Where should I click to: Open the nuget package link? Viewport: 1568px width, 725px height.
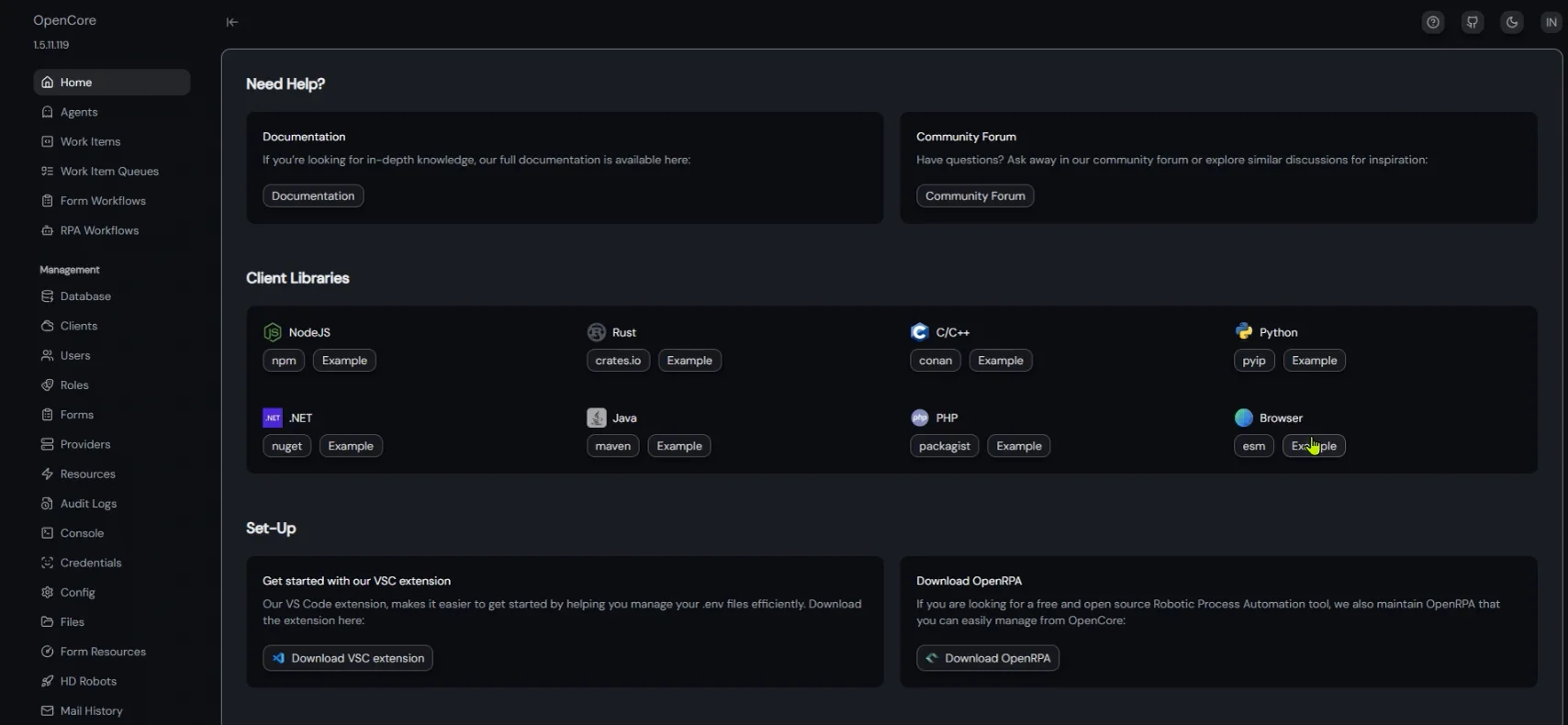click(286, 446)
